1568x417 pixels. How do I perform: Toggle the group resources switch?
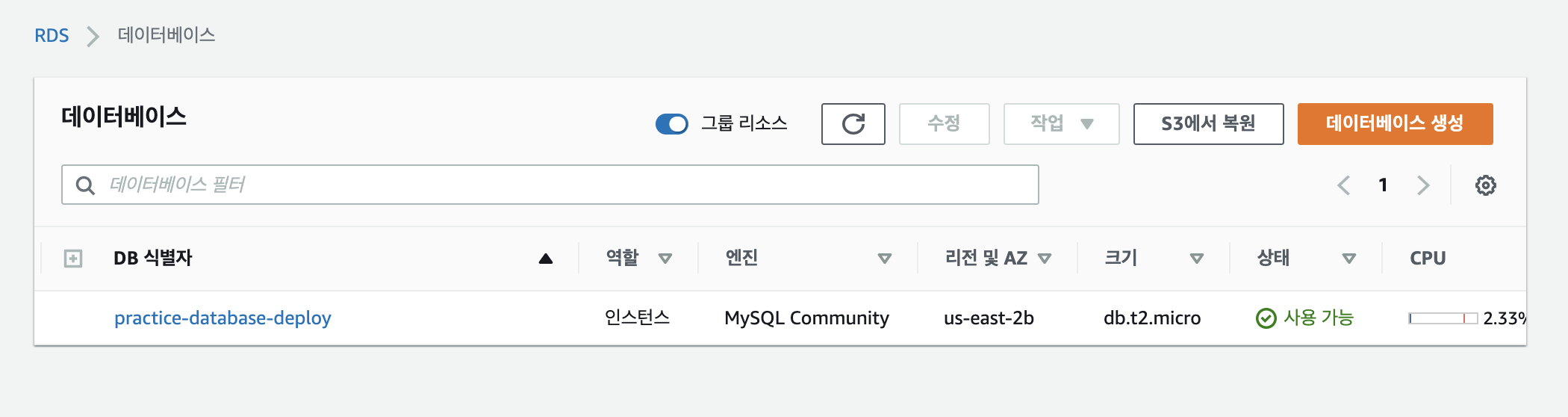tap(672, 124)
